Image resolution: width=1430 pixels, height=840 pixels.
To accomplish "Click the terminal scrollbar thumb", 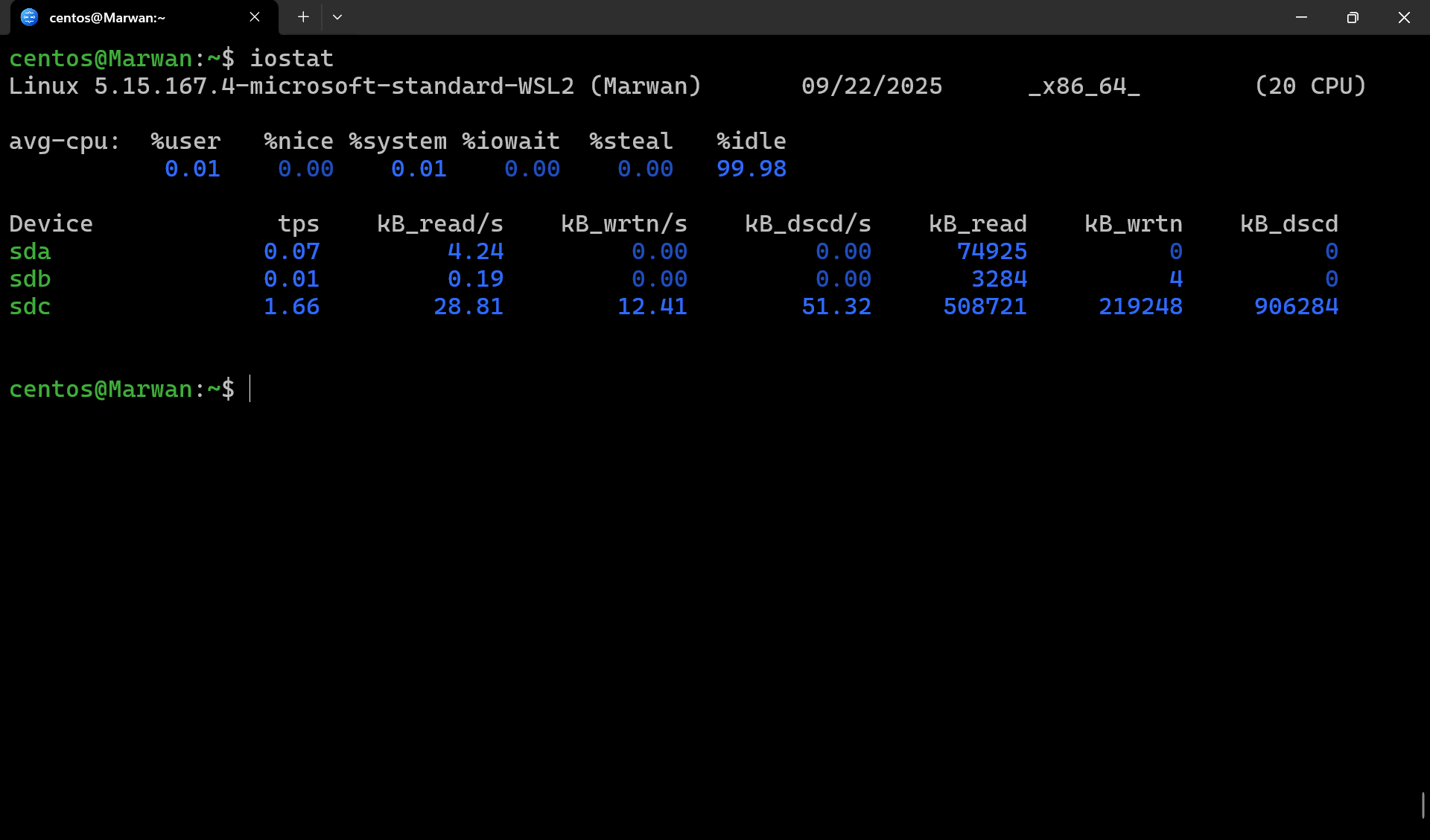I will point(1423,805).
